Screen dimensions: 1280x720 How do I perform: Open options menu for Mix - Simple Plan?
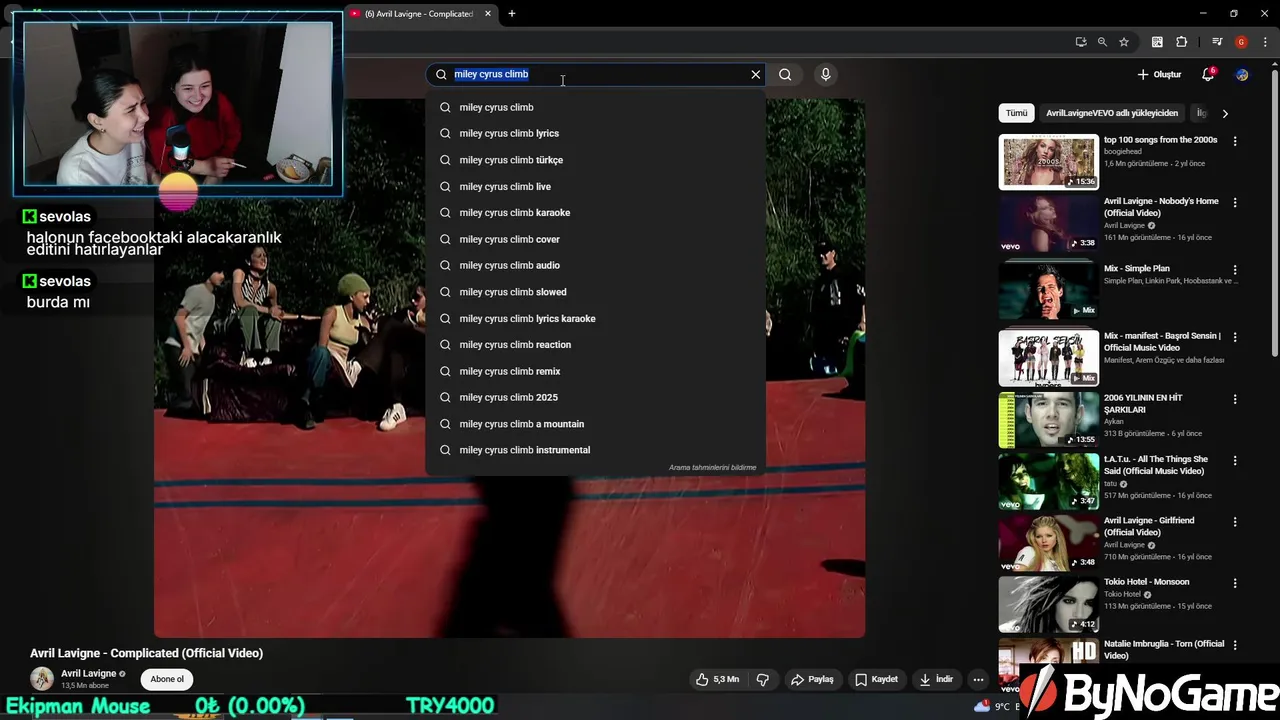[x=1235, y=269]
